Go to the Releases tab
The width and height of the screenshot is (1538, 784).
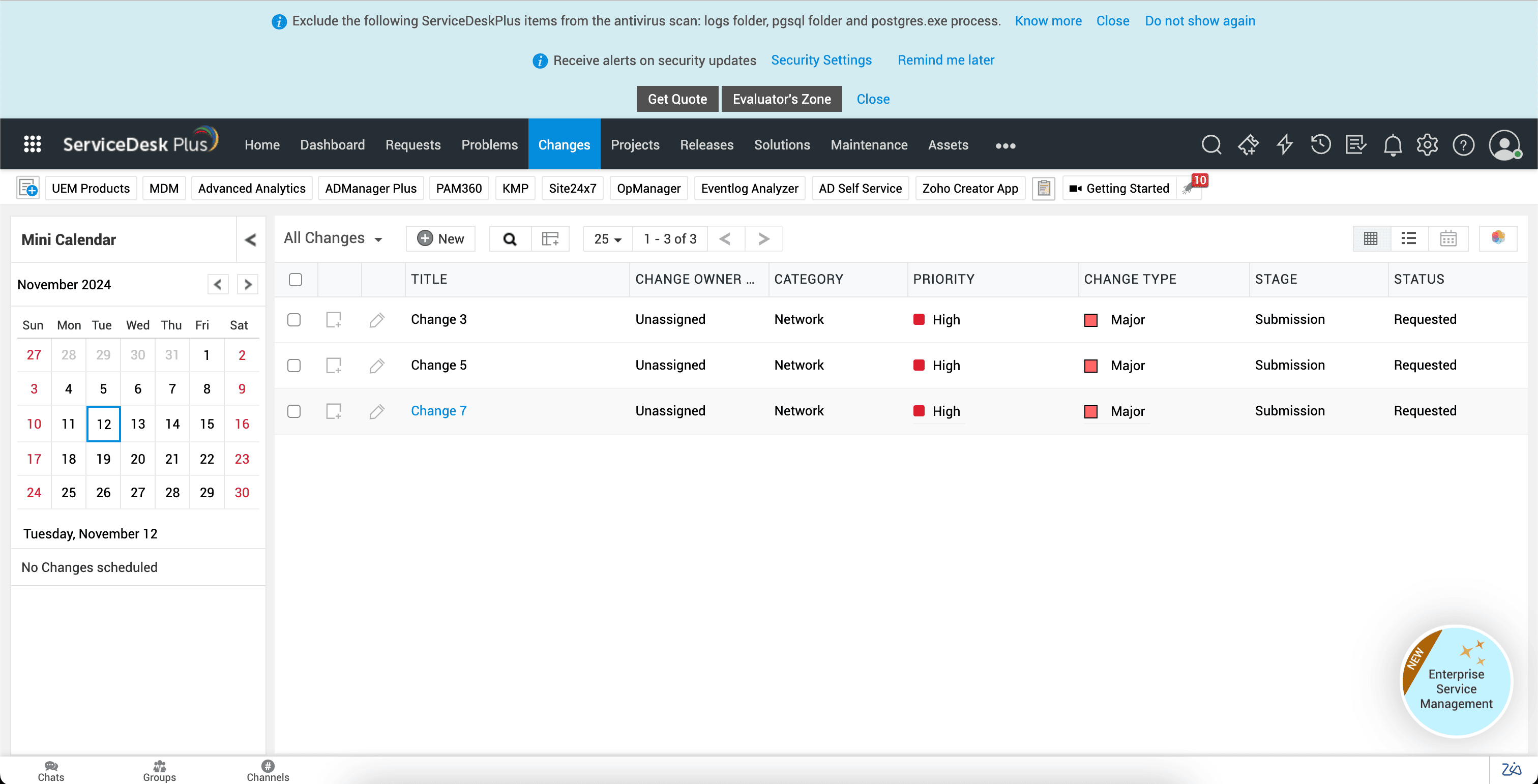click(x=706, y=145)
